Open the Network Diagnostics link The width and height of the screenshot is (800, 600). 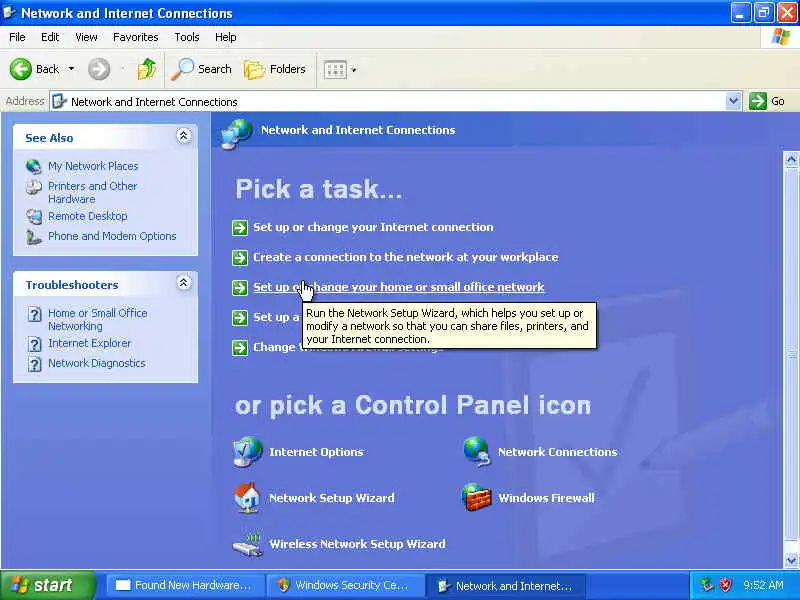tap(97, 363)
